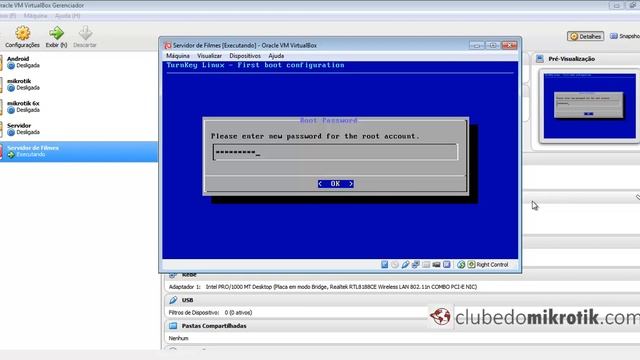Open USB section header in details
The width and height of the screenshot is (640, 360).
coord(187,300)
